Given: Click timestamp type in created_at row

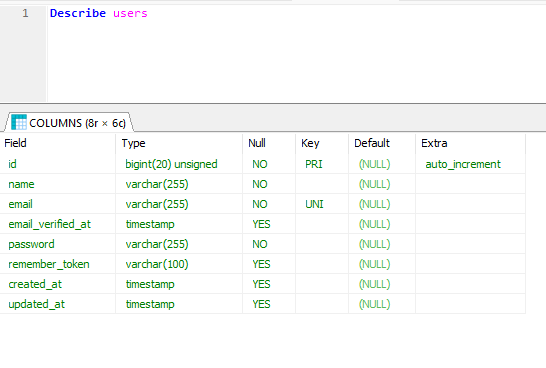Looking at the screenshot, I should [179, 284].
